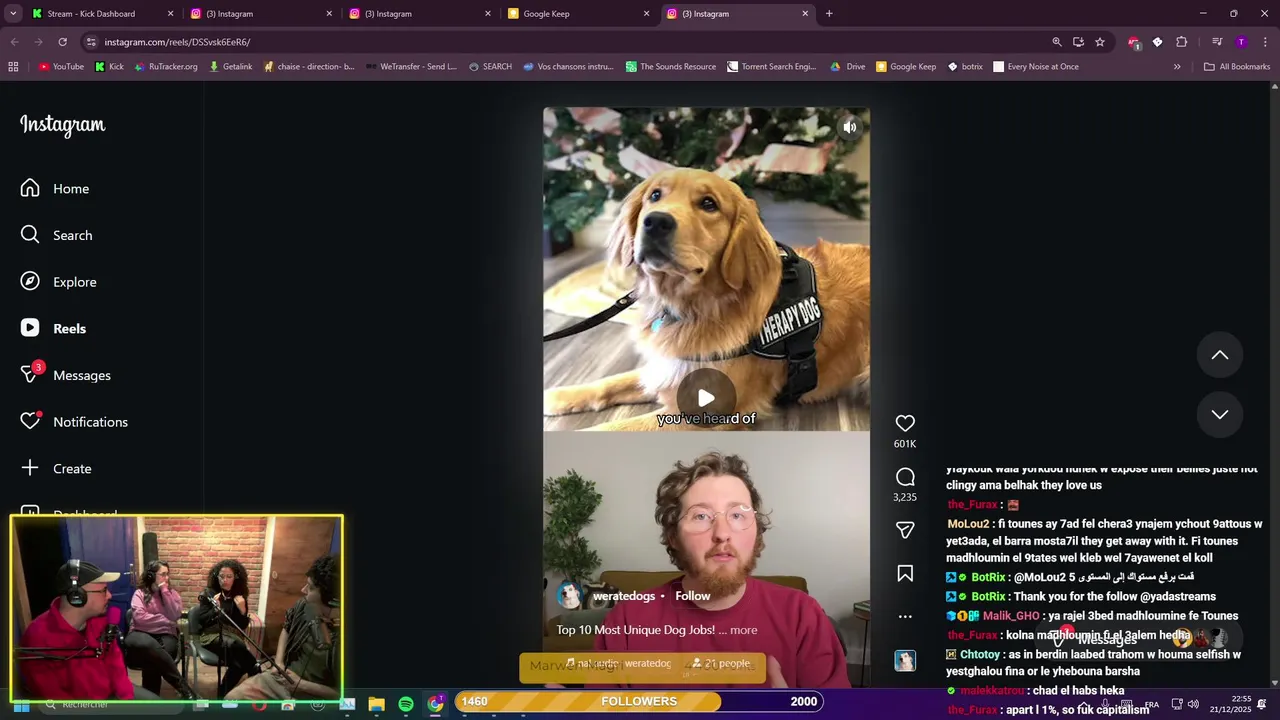
Task: Open the Extensions puzzle icon
Action: [1181, 42]
